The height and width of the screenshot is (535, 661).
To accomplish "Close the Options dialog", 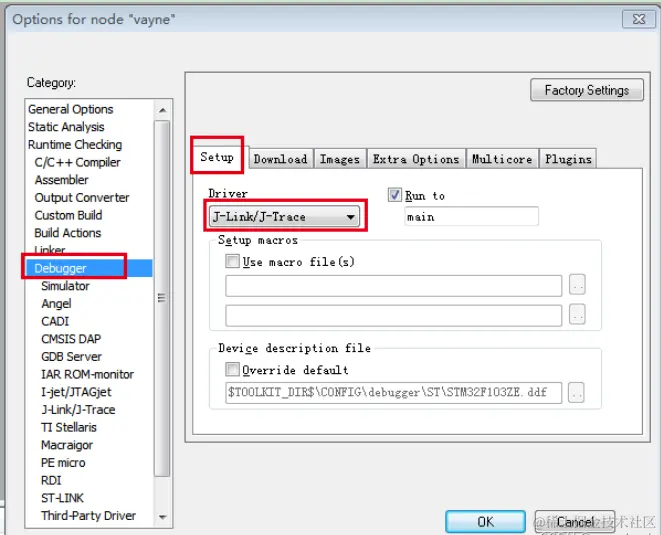I will [x=639, y=19].
